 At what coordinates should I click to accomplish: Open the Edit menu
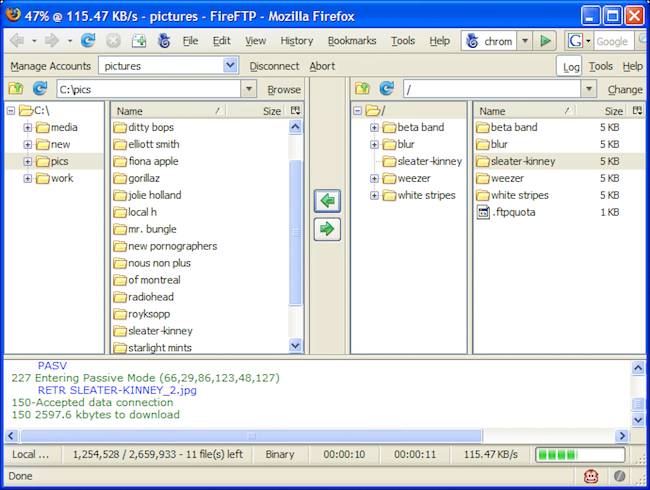click(221, 41)
